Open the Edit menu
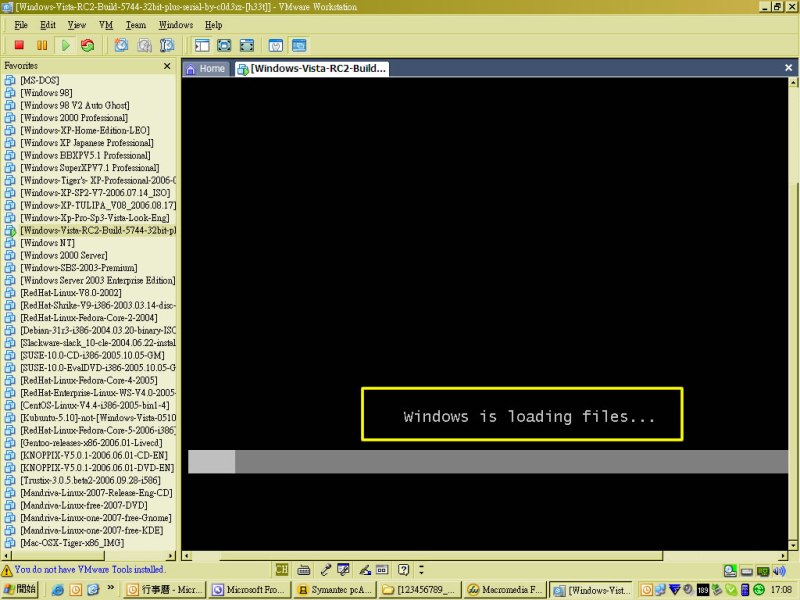The height and width of the screenshot is (600, 800). click(x=48, y=24)
